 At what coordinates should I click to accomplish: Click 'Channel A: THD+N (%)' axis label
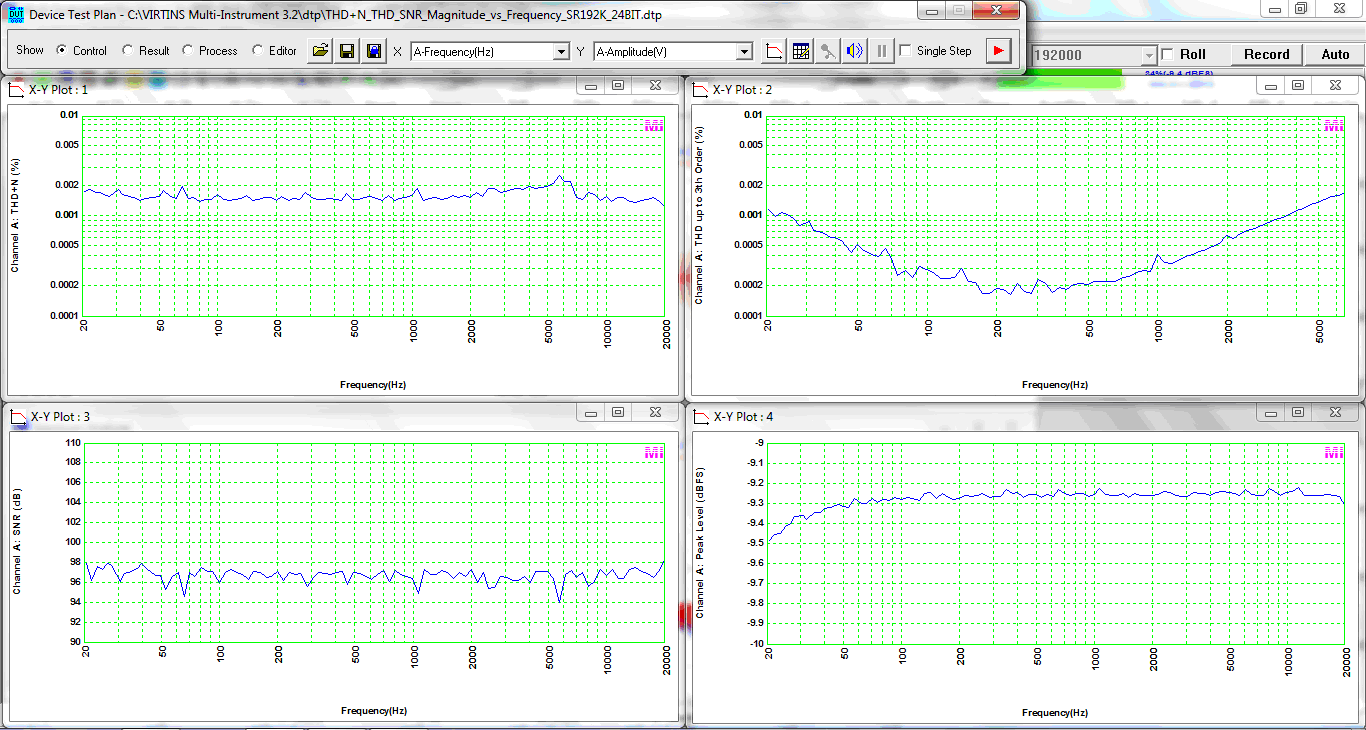(x=16, y=215)
